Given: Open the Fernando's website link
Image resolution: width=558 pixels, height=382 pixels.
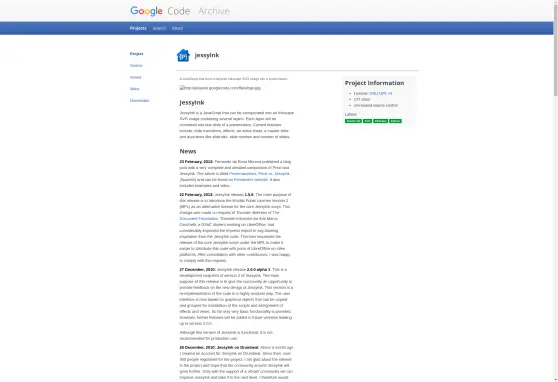Looking at the screenshot, I should coord(251,180).
